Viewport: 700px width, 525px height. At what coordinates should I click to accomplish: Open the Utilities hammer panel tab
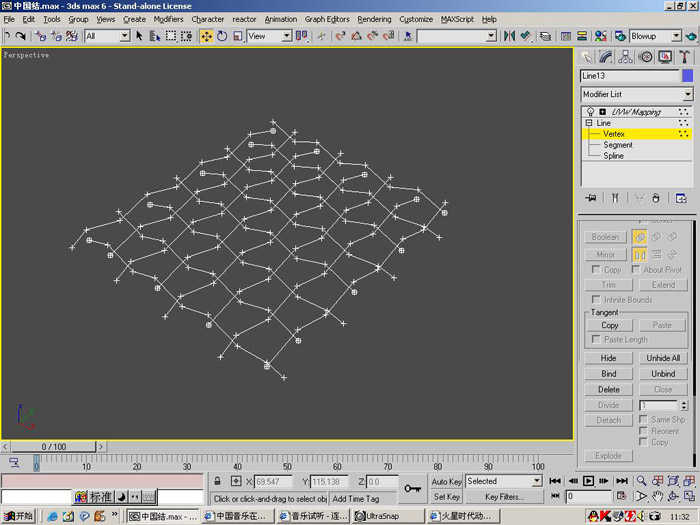684,57
